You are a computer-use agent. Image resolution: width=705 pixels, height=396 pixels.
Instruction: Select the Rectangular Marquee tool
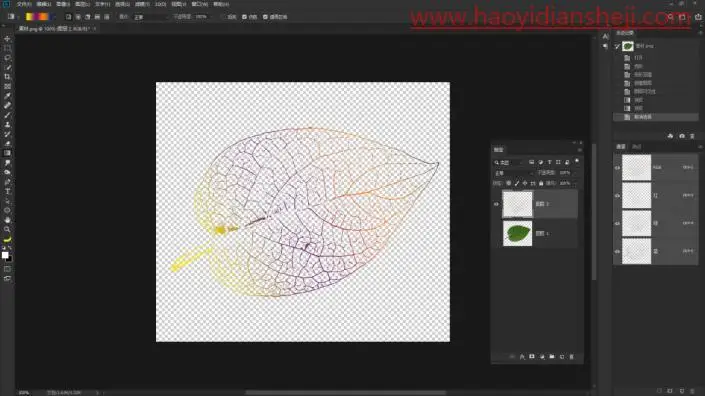(x=7, y=49)
